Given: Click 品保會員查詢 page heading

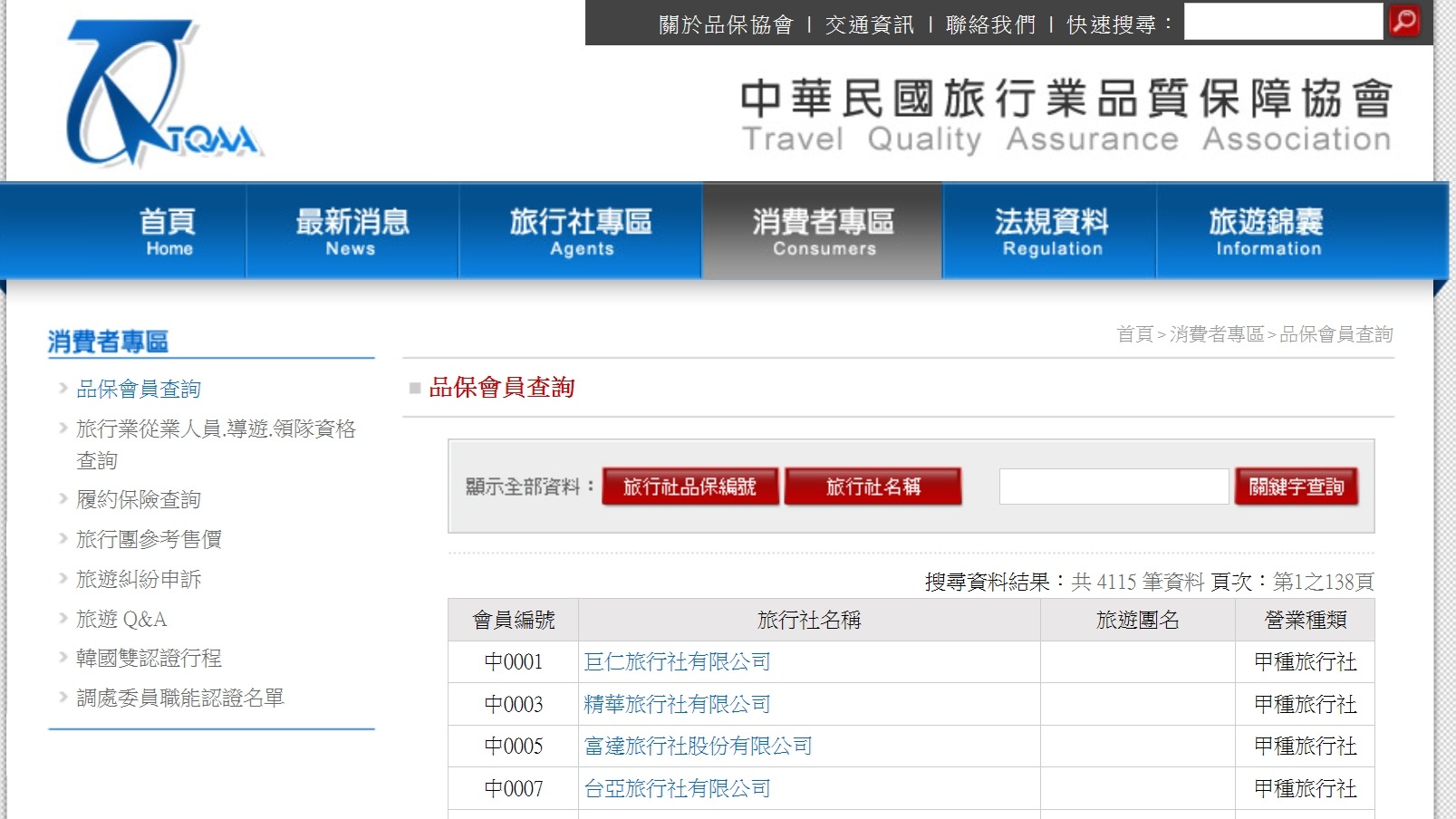Looking at the screenshot, I should point(501,388).
